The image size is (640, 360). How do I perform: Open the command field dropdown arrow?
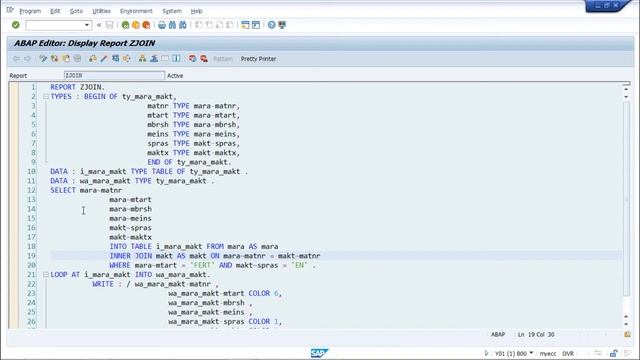[87, 25]
